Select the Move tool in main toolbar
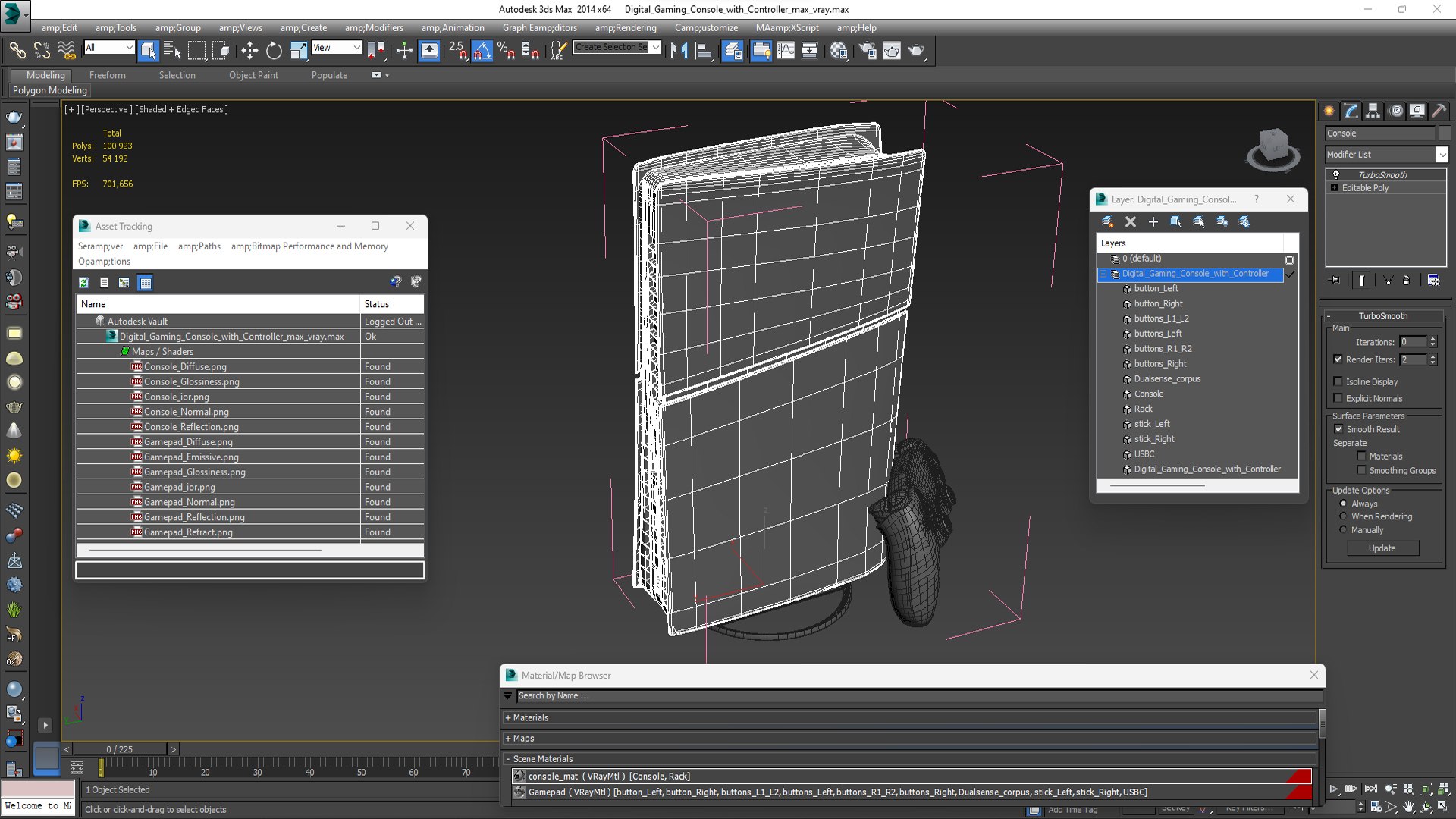The width and height of the screenshot is (1456, 819). [x=249, y=51]
